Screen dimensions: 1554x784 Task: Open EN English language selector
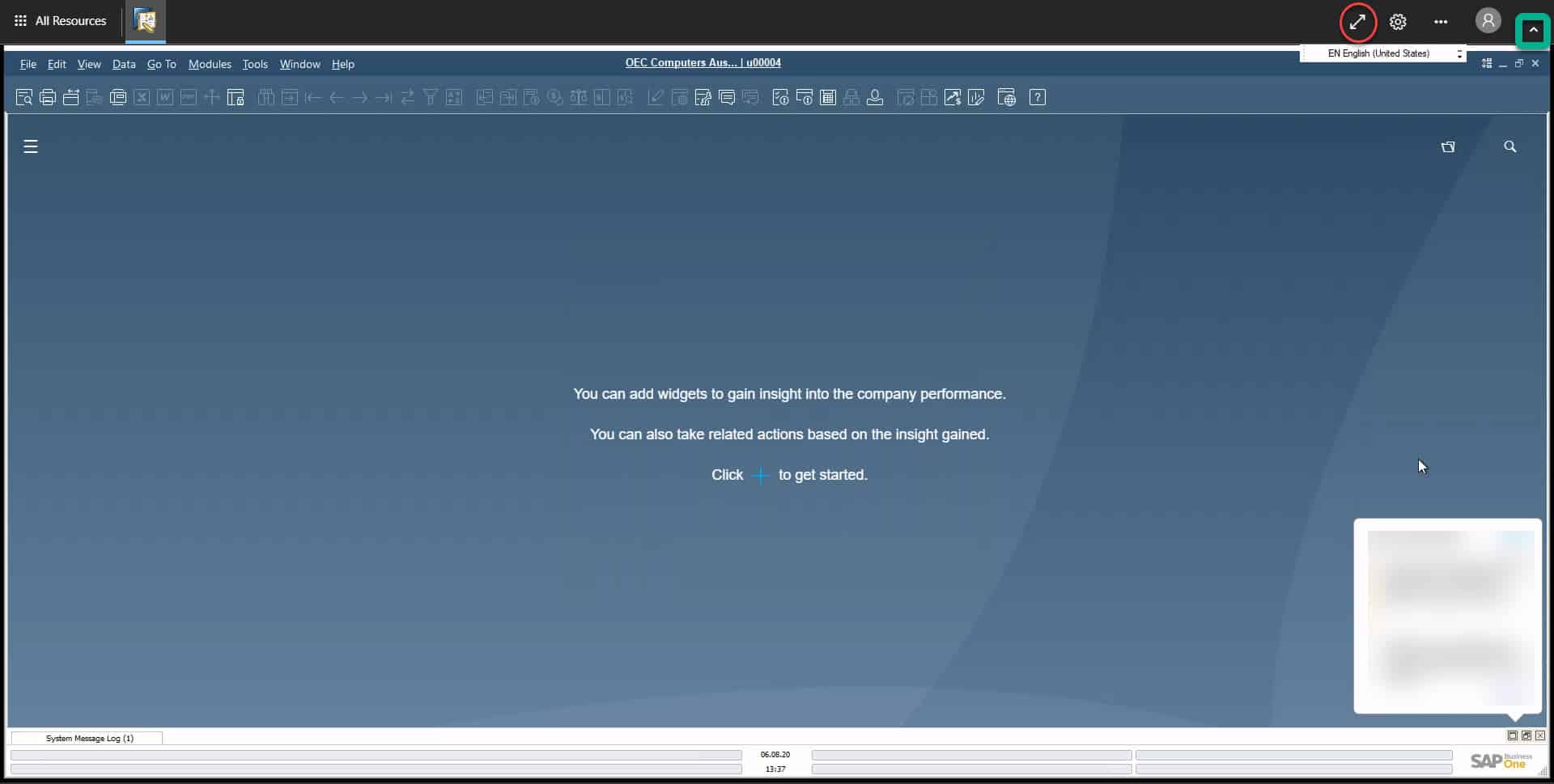(x=1383, y=53)
